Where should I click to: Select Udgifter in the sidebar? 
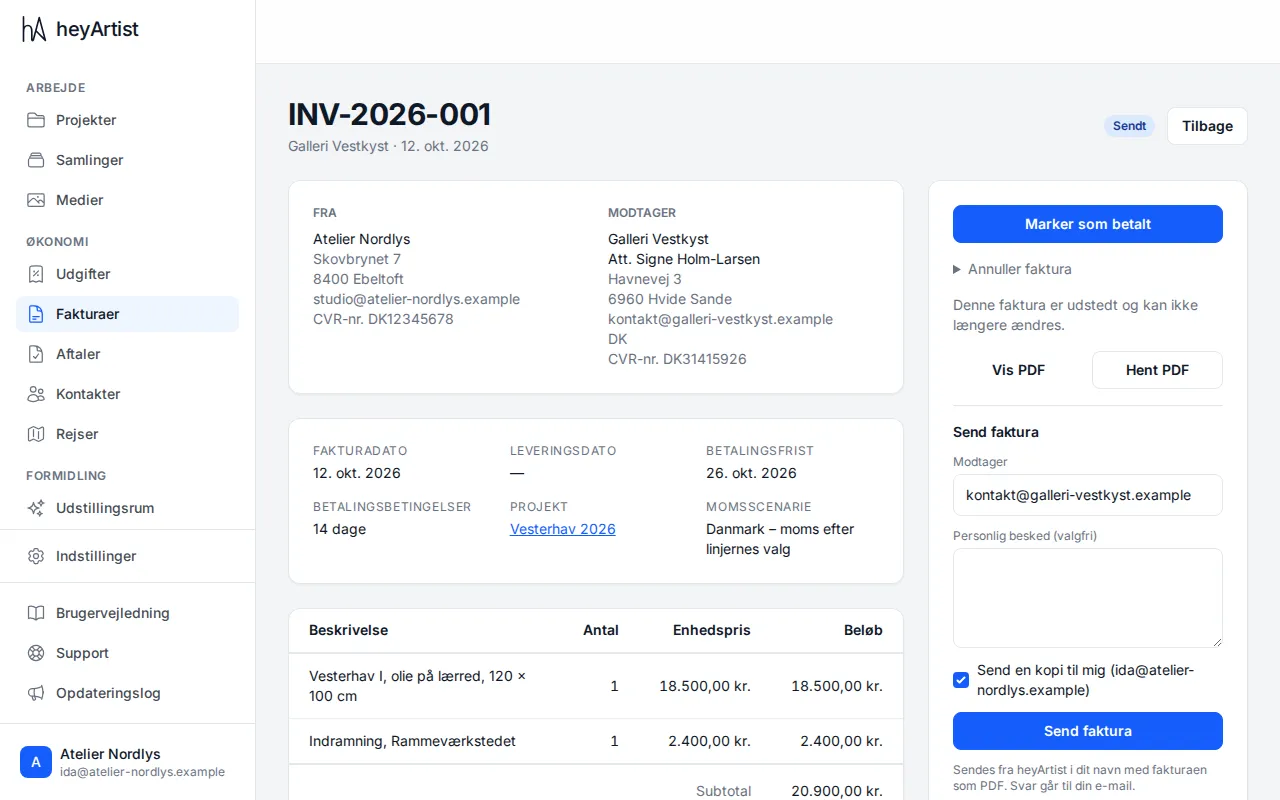[x=128, y=274]
